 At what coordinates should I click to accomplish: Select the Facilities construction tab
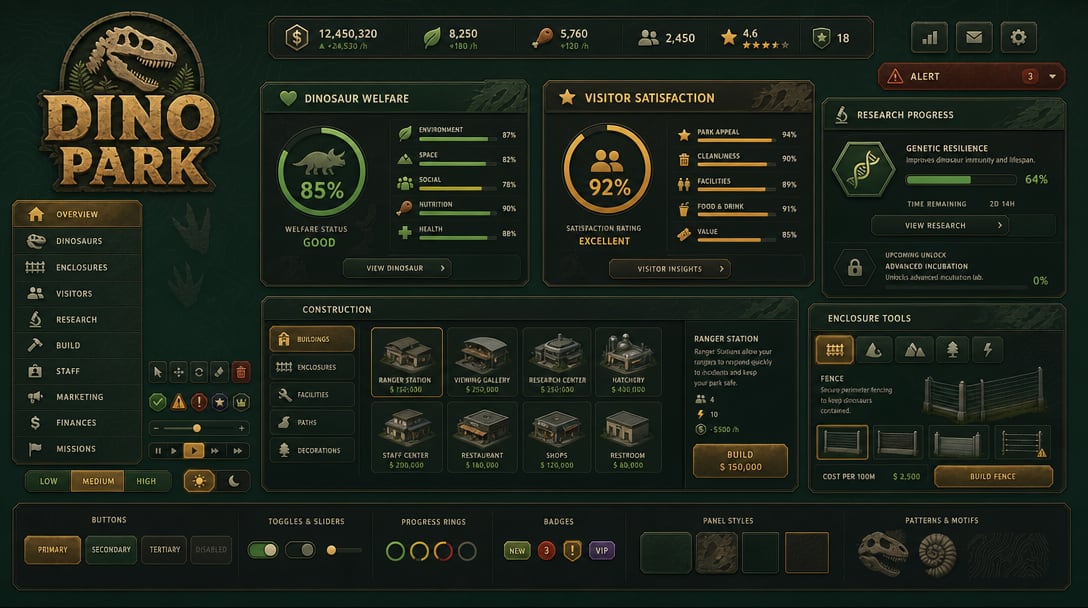312,394
